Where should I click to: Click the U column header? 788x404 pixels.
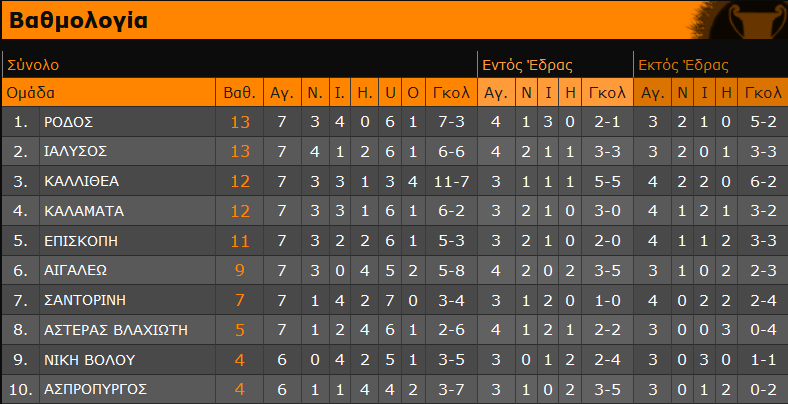click(x=390, y=93)
